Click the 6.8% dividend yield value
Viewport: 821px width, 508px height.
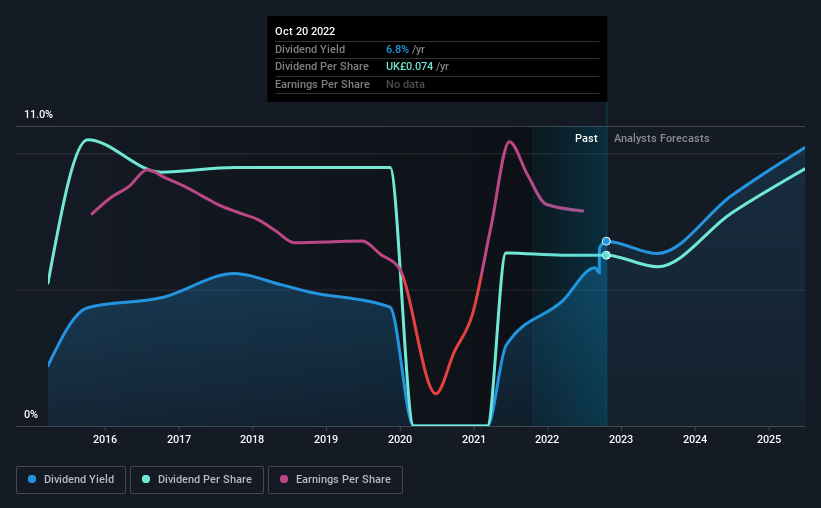(x=397, y=49)
